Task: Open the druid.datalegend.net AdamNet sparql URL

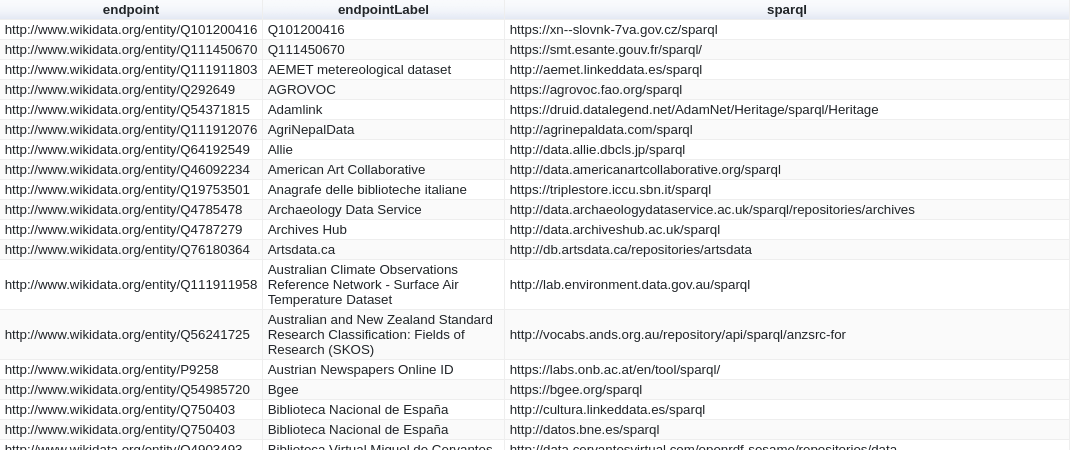Action: point(694,109)
